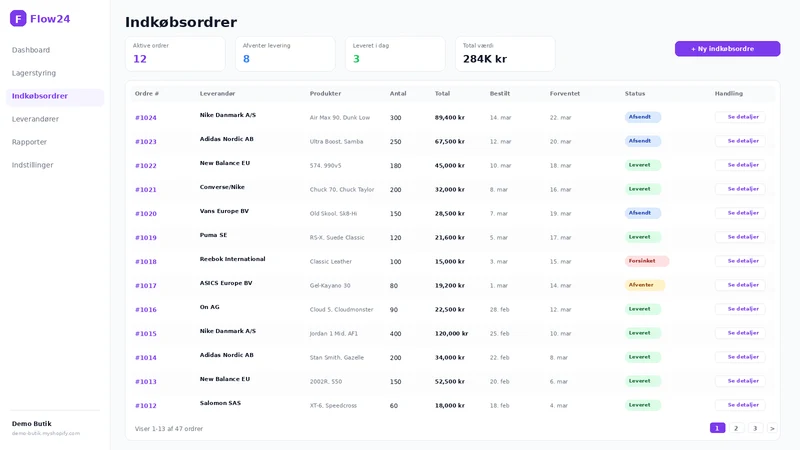Click 'Viser 1-13 af 47 ordrer' text

pos(169,429)
